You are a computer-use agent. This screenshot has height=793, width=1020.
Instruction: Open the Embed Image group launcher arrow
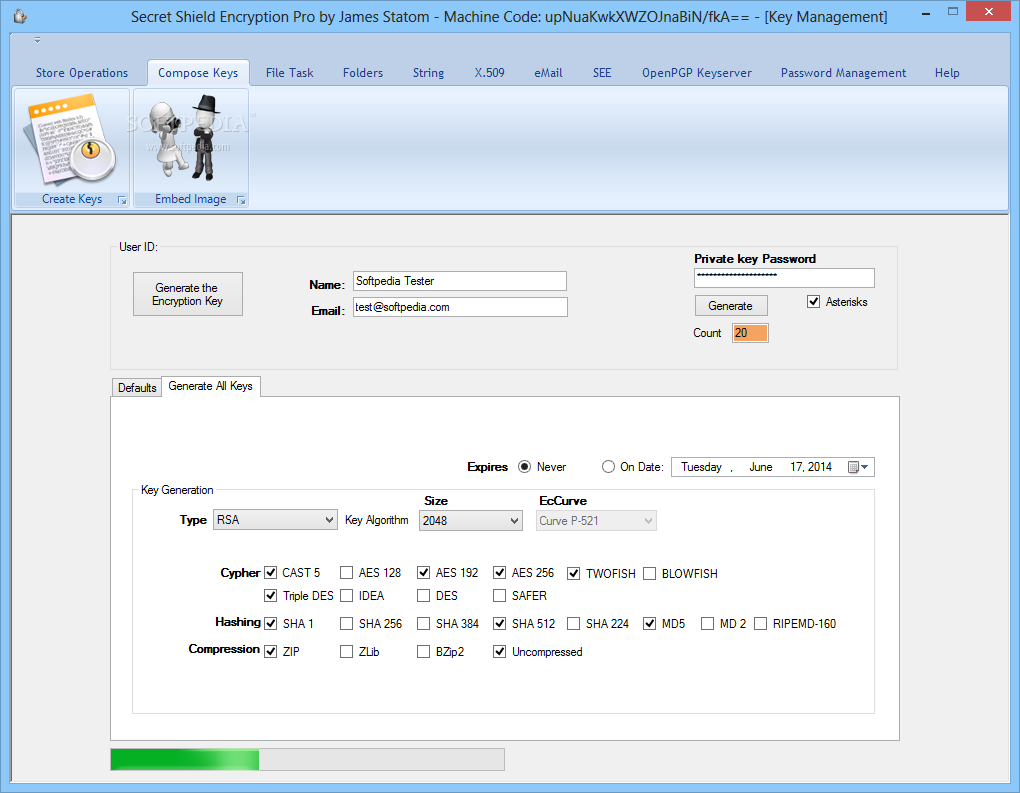(241, 200)
